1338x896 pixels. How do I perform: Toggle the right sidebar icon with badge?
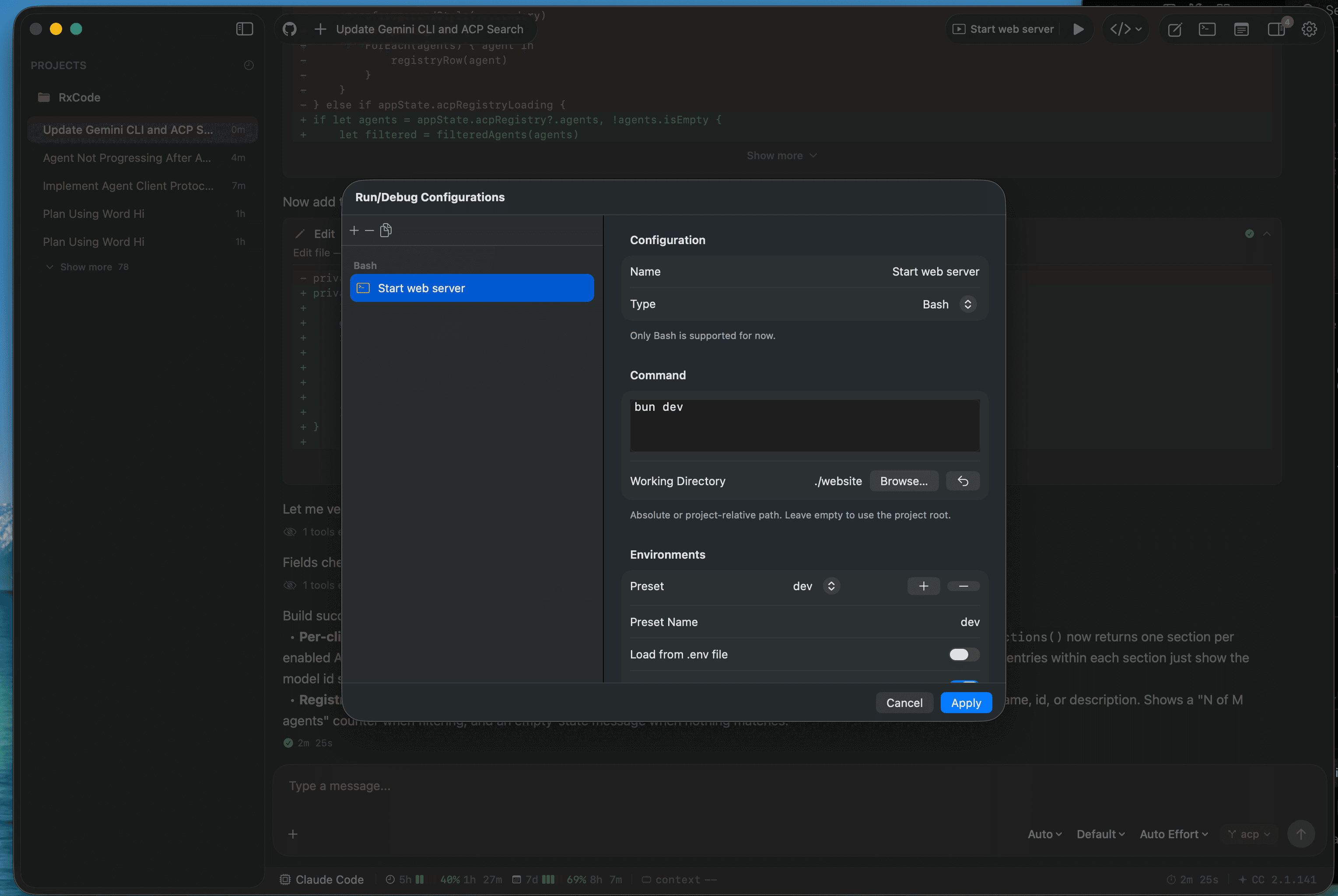pyautogui.click(x=1276, y=28)
